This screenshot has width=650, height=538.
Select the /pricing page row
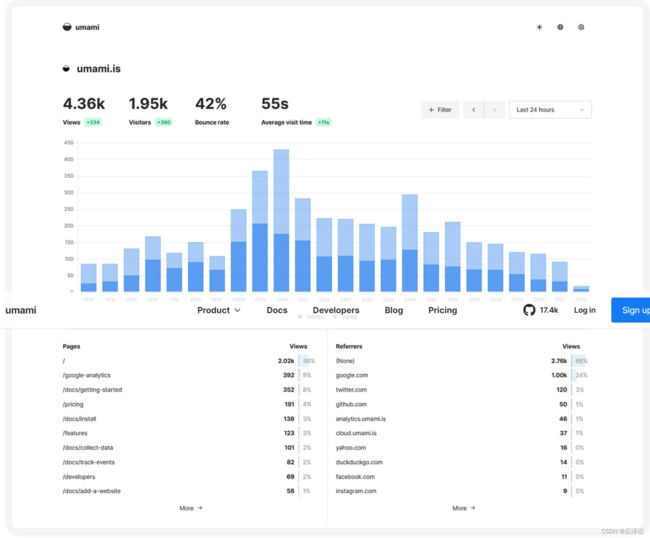pos(189,404)
